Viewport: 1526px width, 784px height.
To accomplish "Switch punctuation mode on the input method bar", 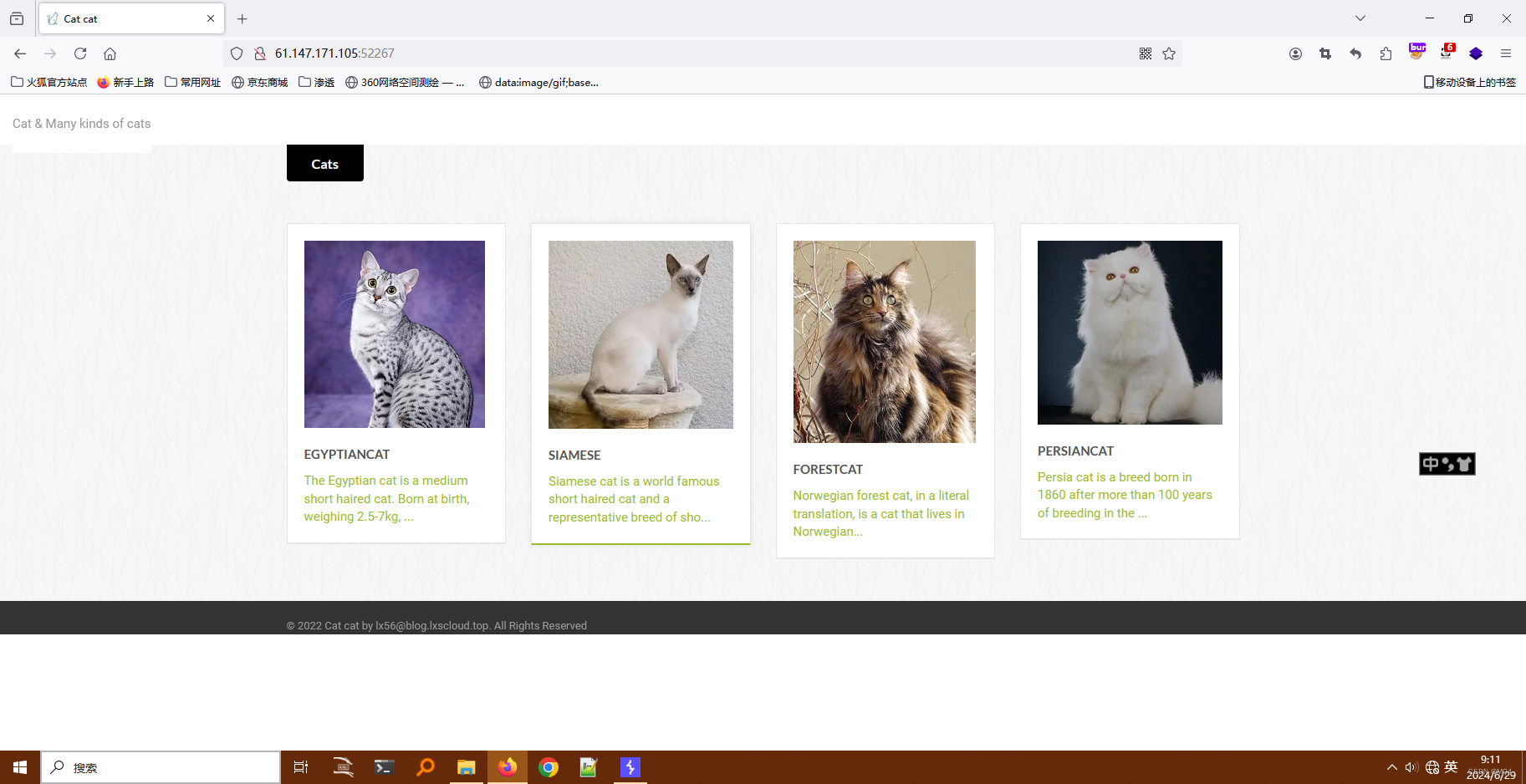I will tap(1447, 466).
